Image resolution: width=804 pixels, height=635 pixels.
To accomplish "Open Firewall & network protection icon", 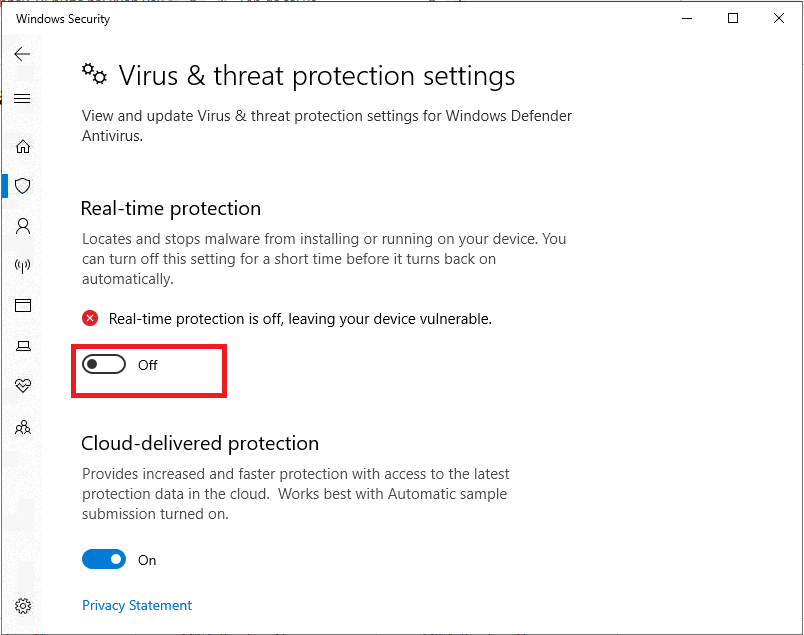I will tap(23, 266).
